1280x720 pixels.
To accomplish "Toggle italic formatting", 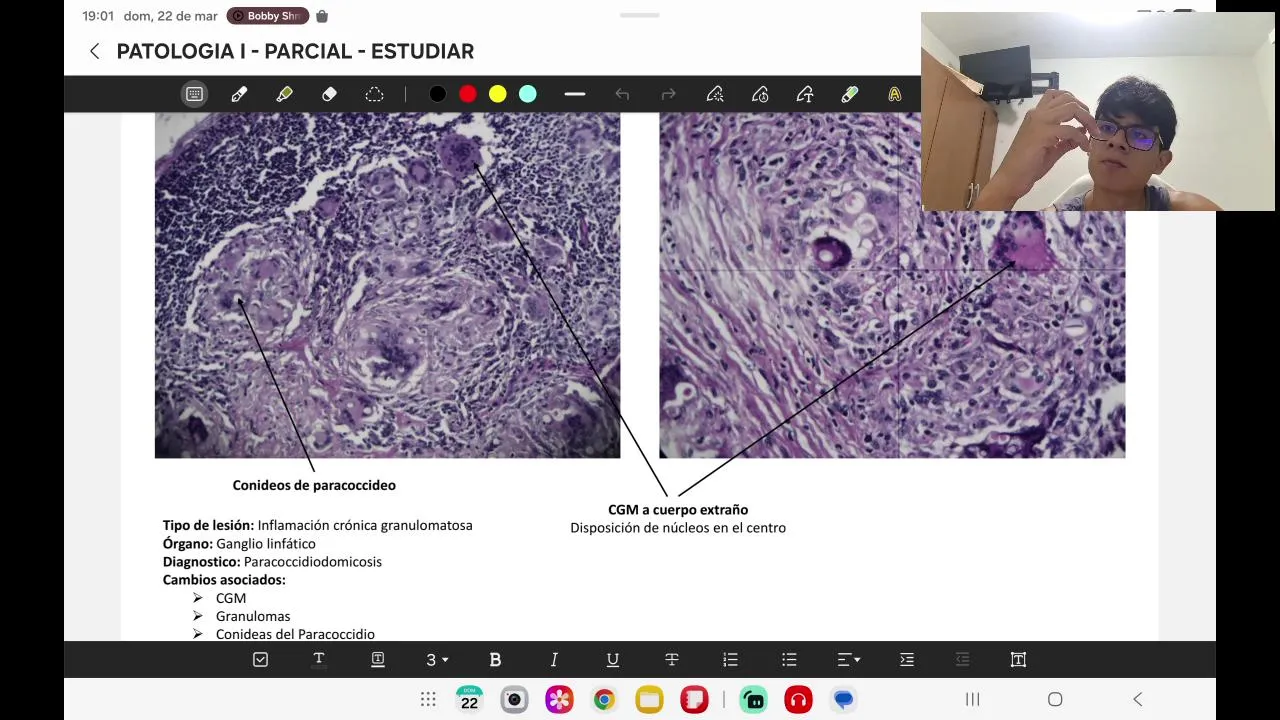I will [x=554, y=659].
